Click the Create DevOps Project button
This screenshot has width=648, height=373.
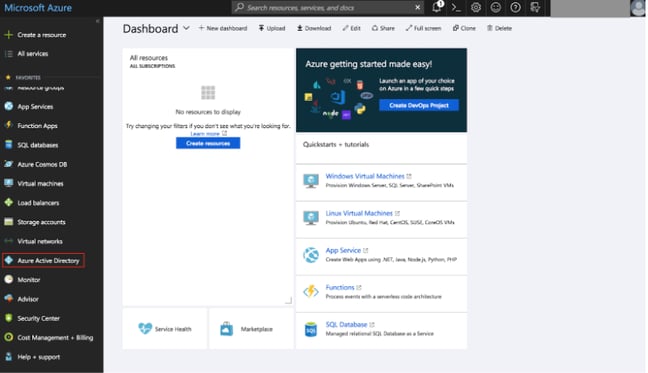point(419,105)
